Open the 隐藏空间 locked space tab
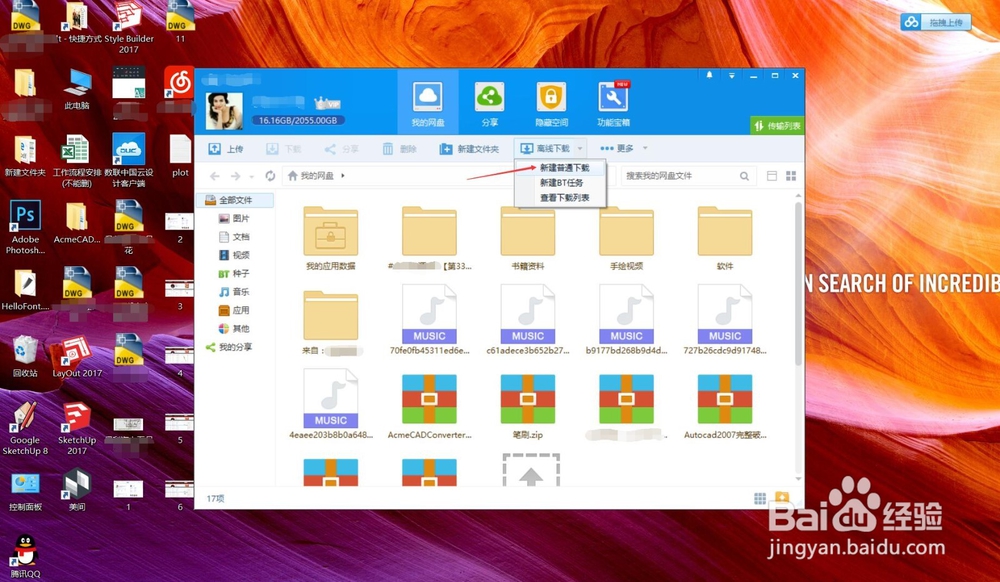1000x582 pixels. point(551,103)
